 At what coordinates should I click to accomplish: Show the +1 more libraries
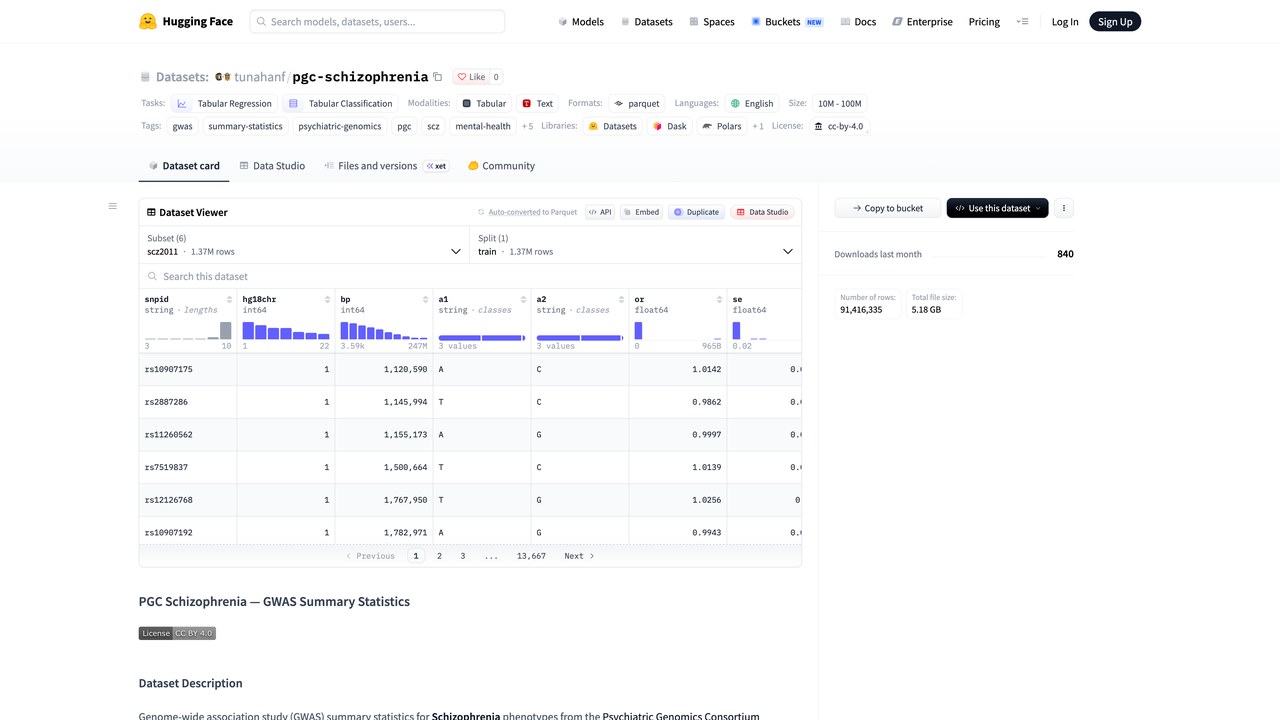(758, 126)
